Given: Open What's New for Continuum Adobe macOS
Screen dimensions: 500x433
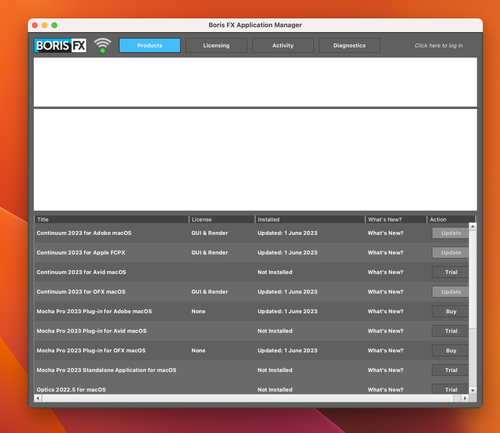Looking at the screenshot, I should [x=385, y=233].
